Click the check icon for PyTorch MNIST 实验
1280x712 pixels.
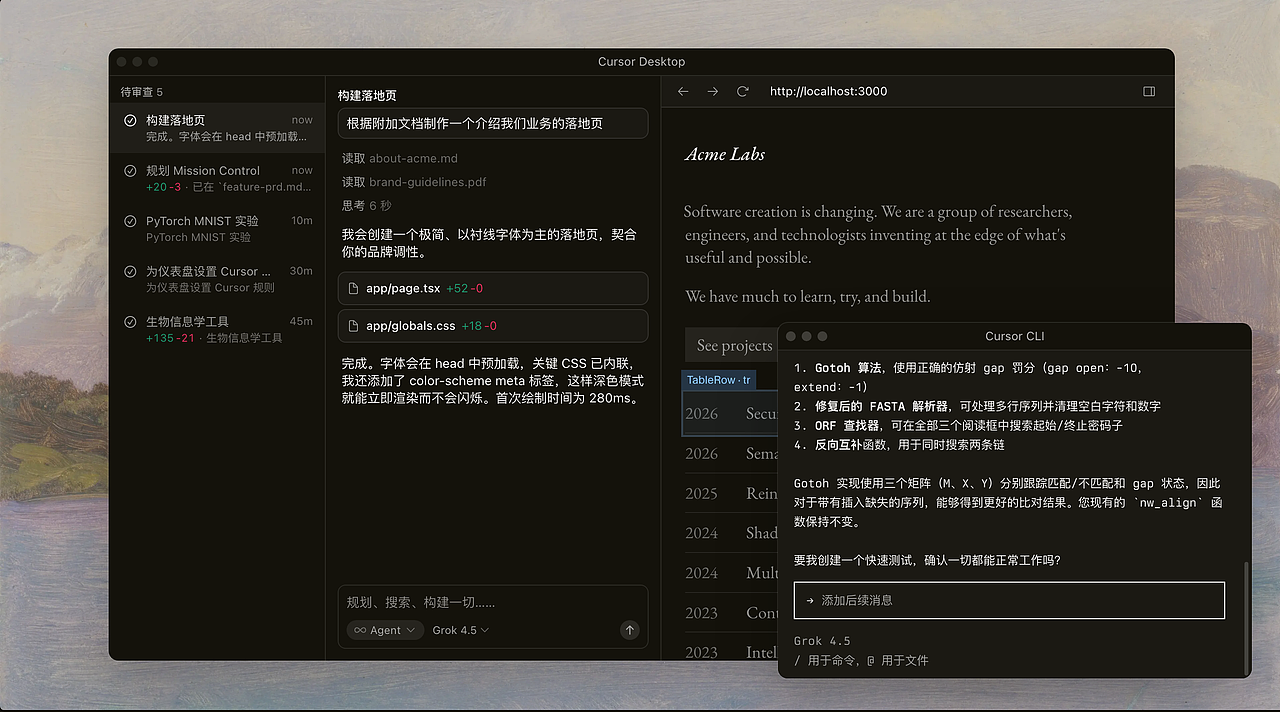pos(130,221)
